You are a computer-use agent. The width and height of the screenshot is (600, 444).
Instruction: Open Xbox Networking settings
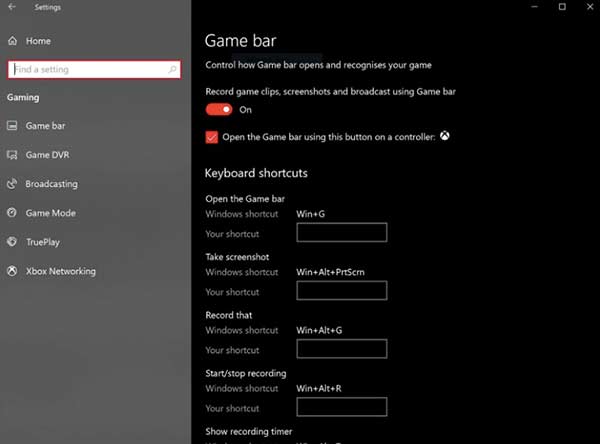(x=60, y=271)
